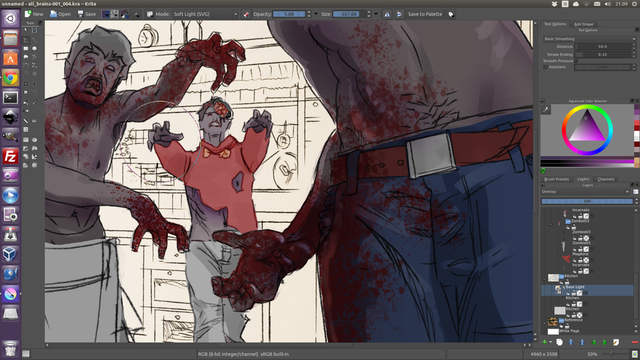
Task: Click the layer opacity slider showing 100
Action: (x=587, y=201)
